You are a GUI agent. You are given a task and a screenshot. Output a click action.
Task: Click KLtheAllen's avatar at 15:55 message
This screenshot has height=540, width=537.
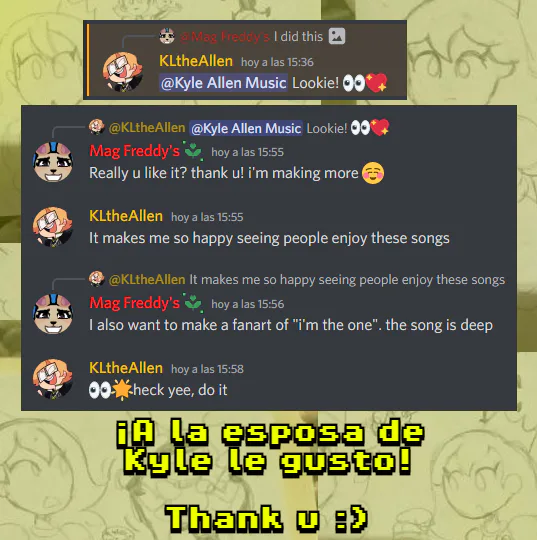(x=53, y=227)
